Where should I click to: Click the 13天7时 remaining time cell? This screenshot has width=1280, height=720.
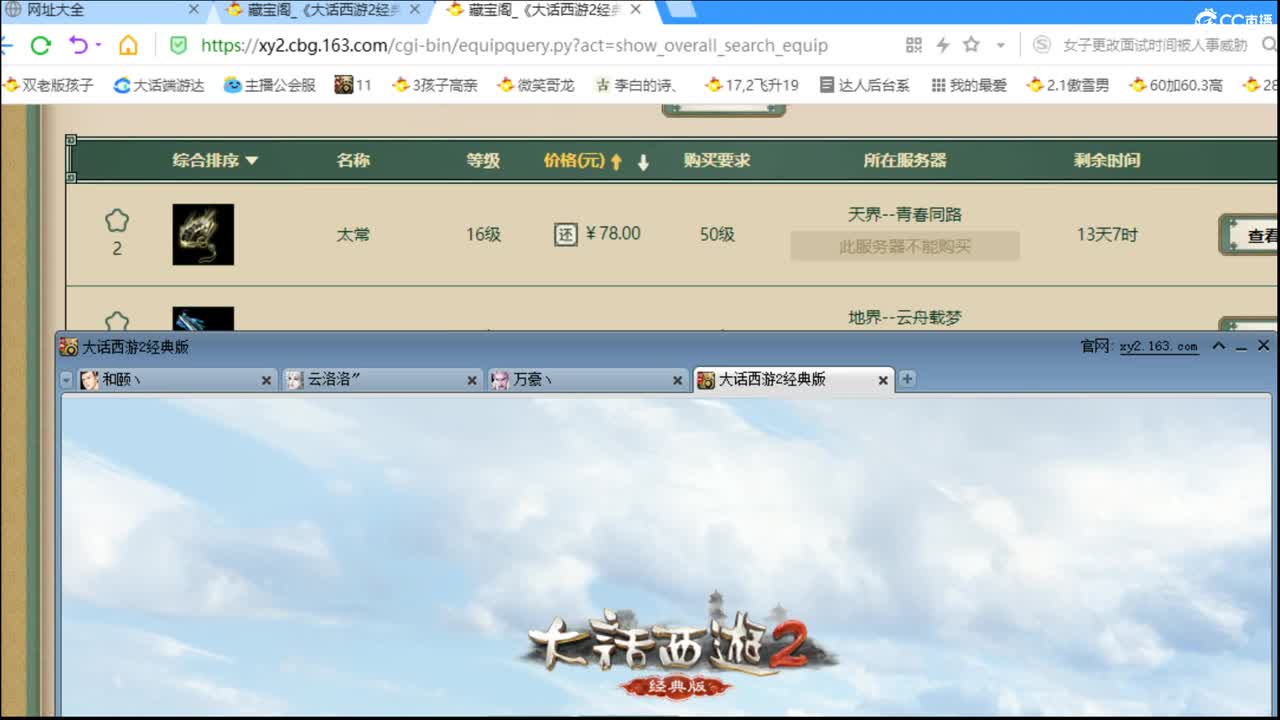coord(1107,234)
